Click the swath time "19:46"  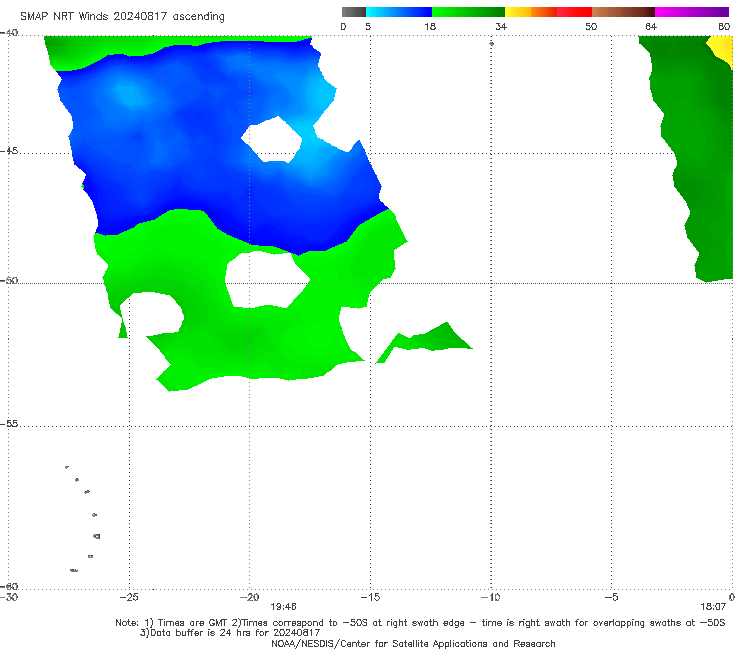[x=283, y=607]
